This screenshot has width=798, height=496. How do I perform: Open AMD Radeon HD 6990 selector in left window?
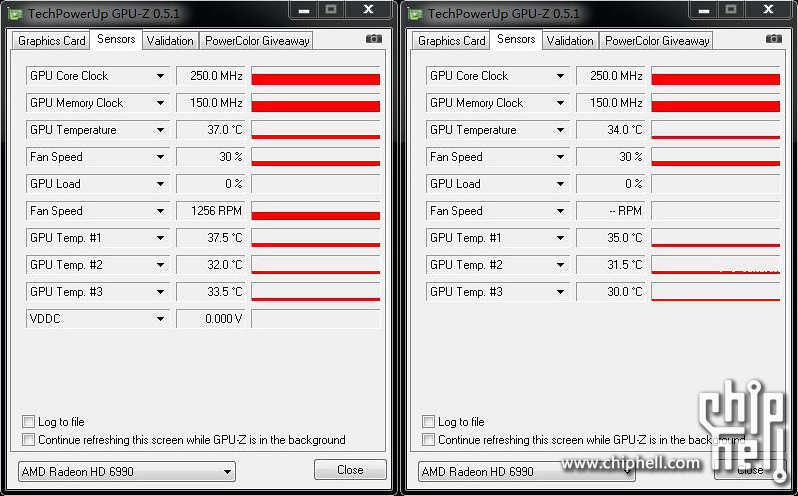click(x=126, y=472)
